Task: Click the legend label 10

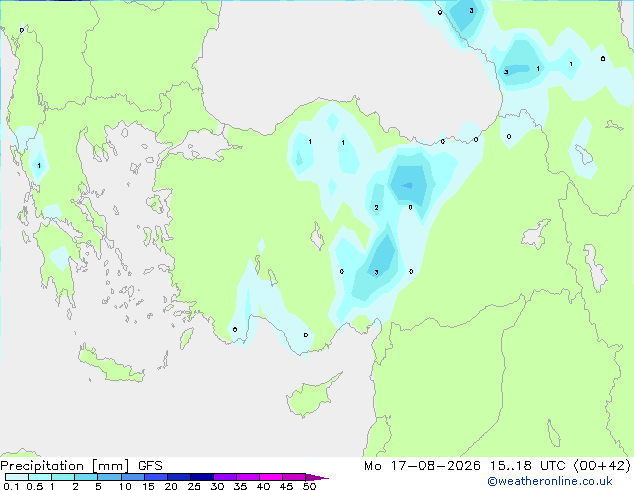Action: coord(125,486)
